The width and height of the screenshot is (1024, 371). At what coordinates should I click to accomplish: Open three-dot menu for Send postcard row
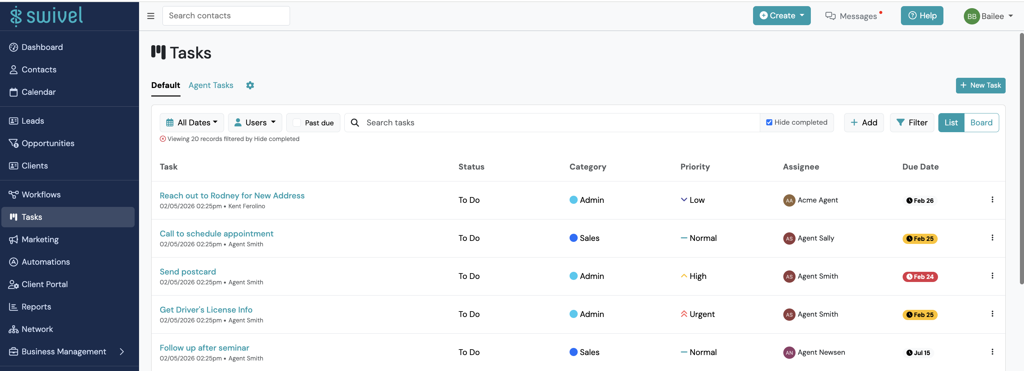pyautogui.click(x=992, y=276)
